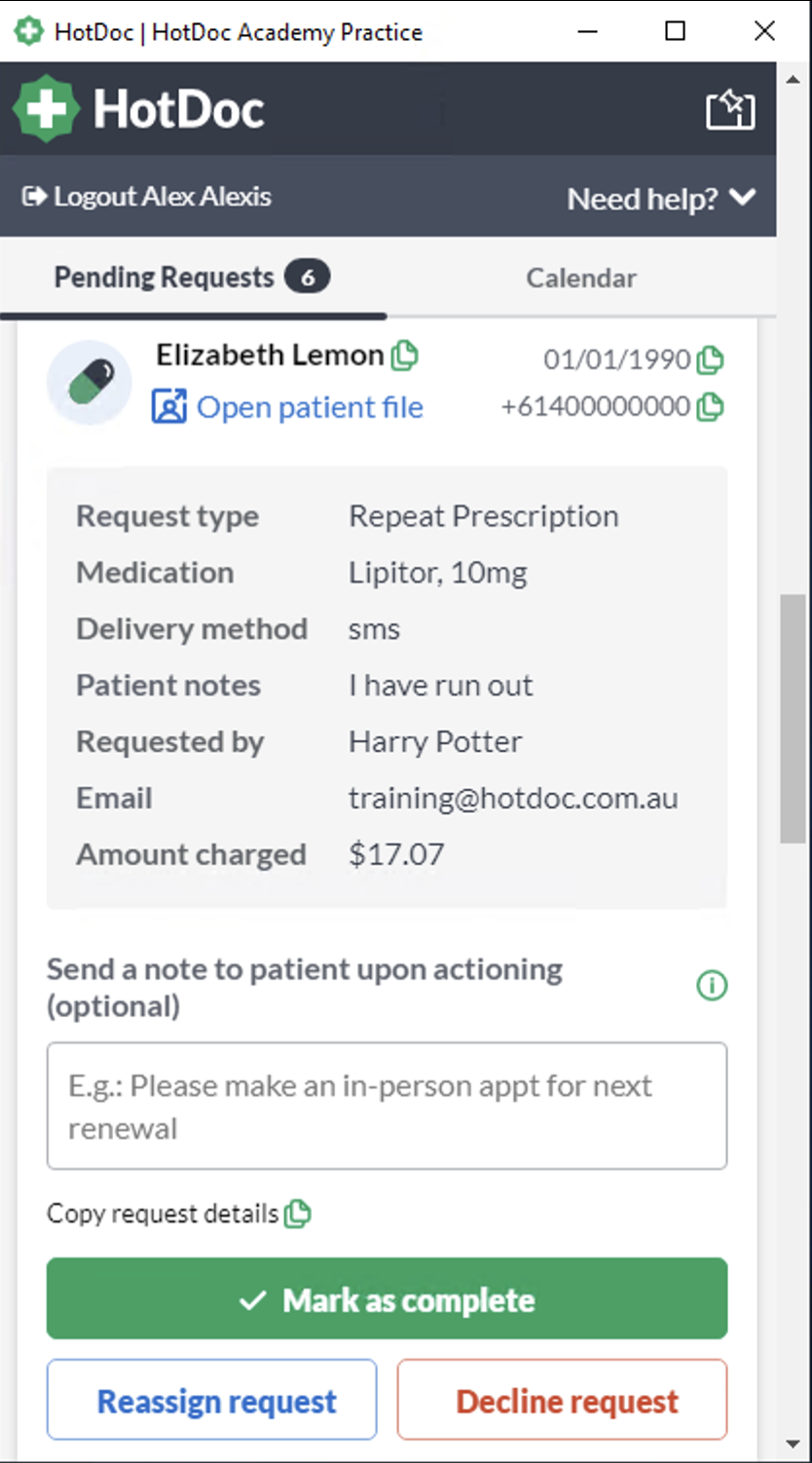The width and height of the screenshot is (812, 1463).
Task: Click the Decline request button
Action: (562, 1400)
